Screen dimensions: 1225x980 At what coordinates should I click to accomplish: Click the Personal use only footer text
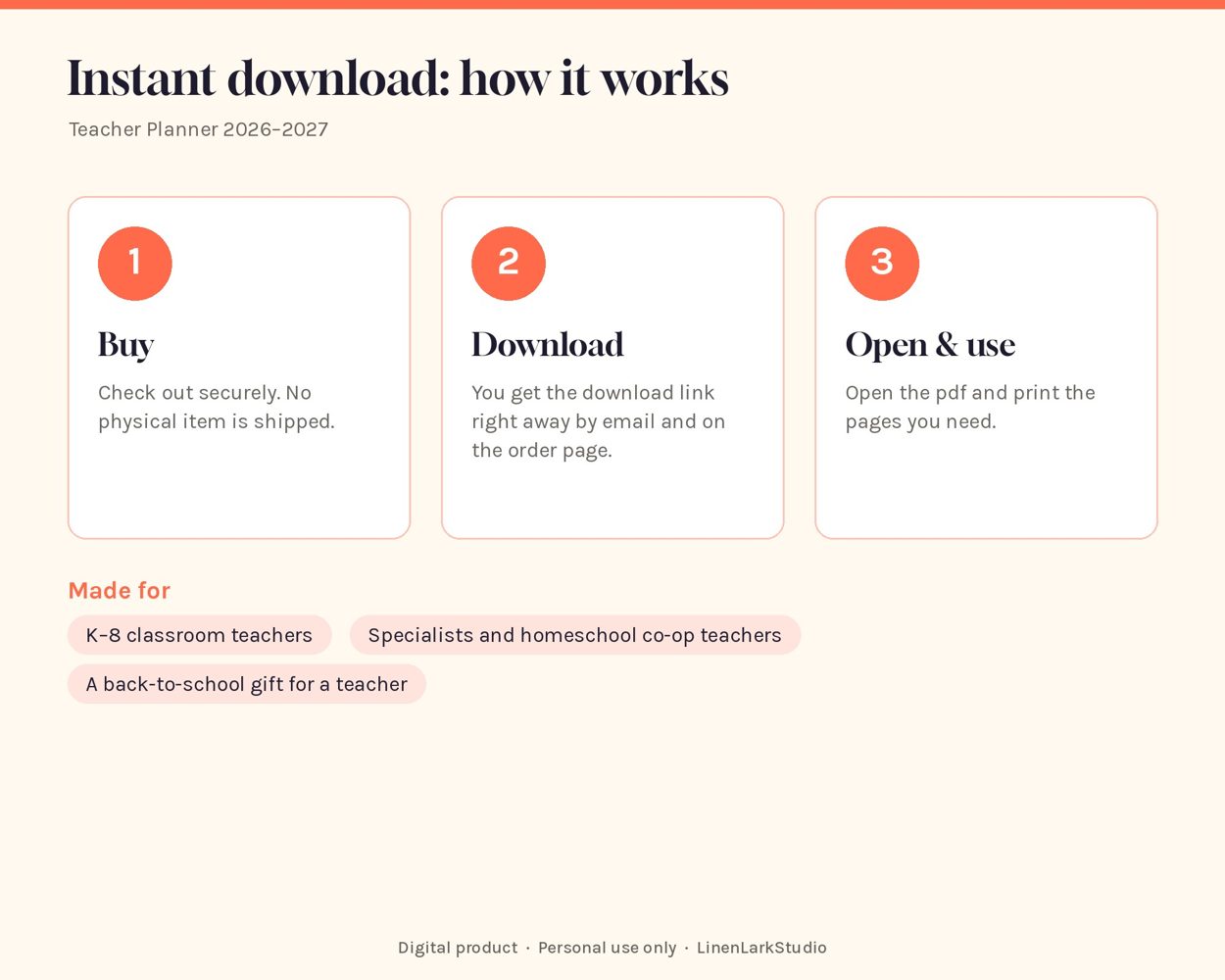[608, 948]
